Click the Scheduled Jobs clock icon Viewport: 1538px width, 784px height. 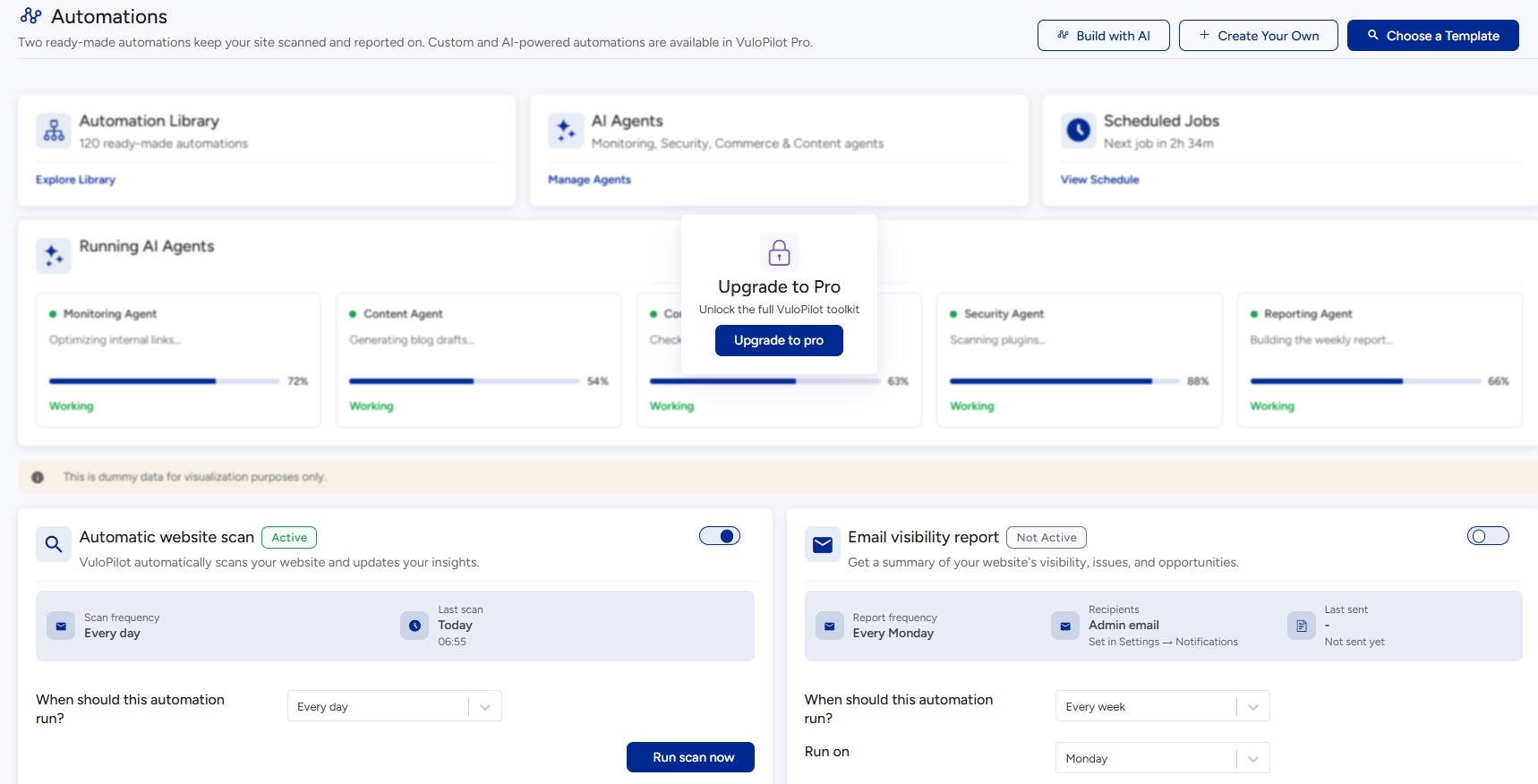[x=1079, y=131]
